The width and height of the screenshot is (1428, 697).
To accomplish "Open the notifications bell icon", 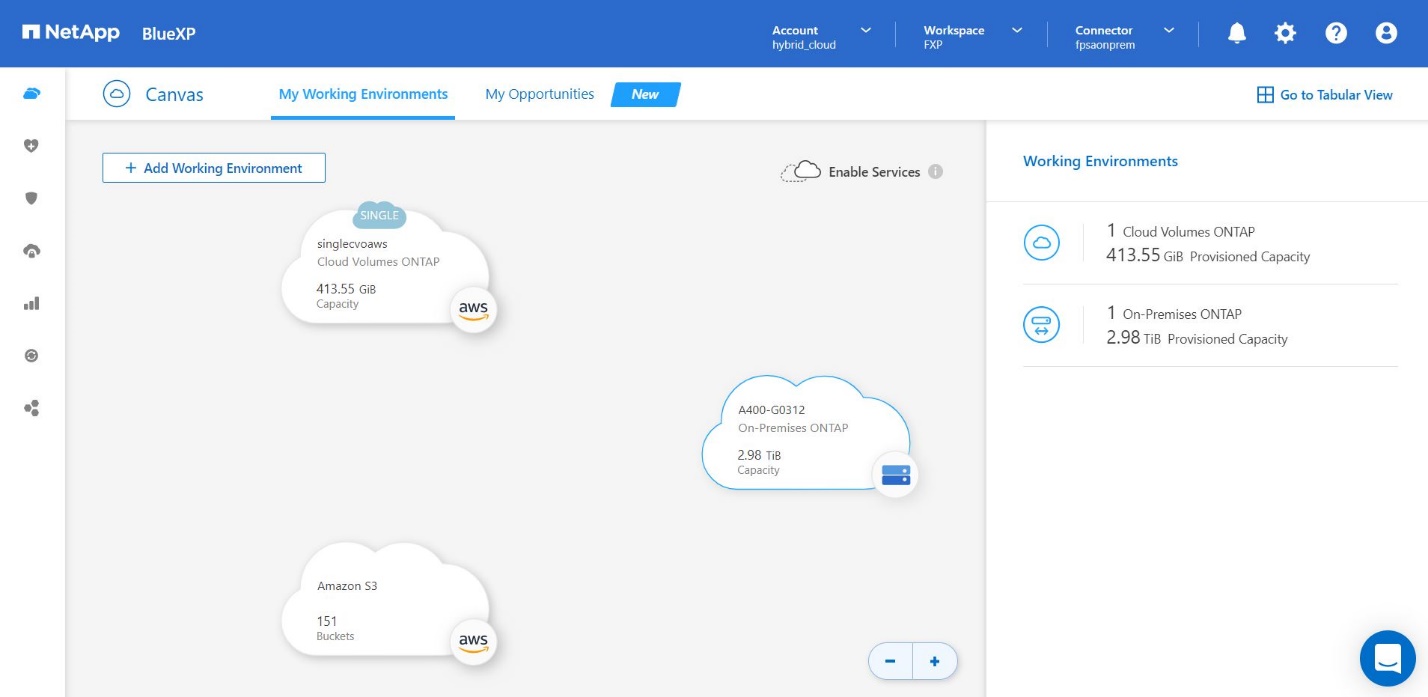I will pos(1237,33).
